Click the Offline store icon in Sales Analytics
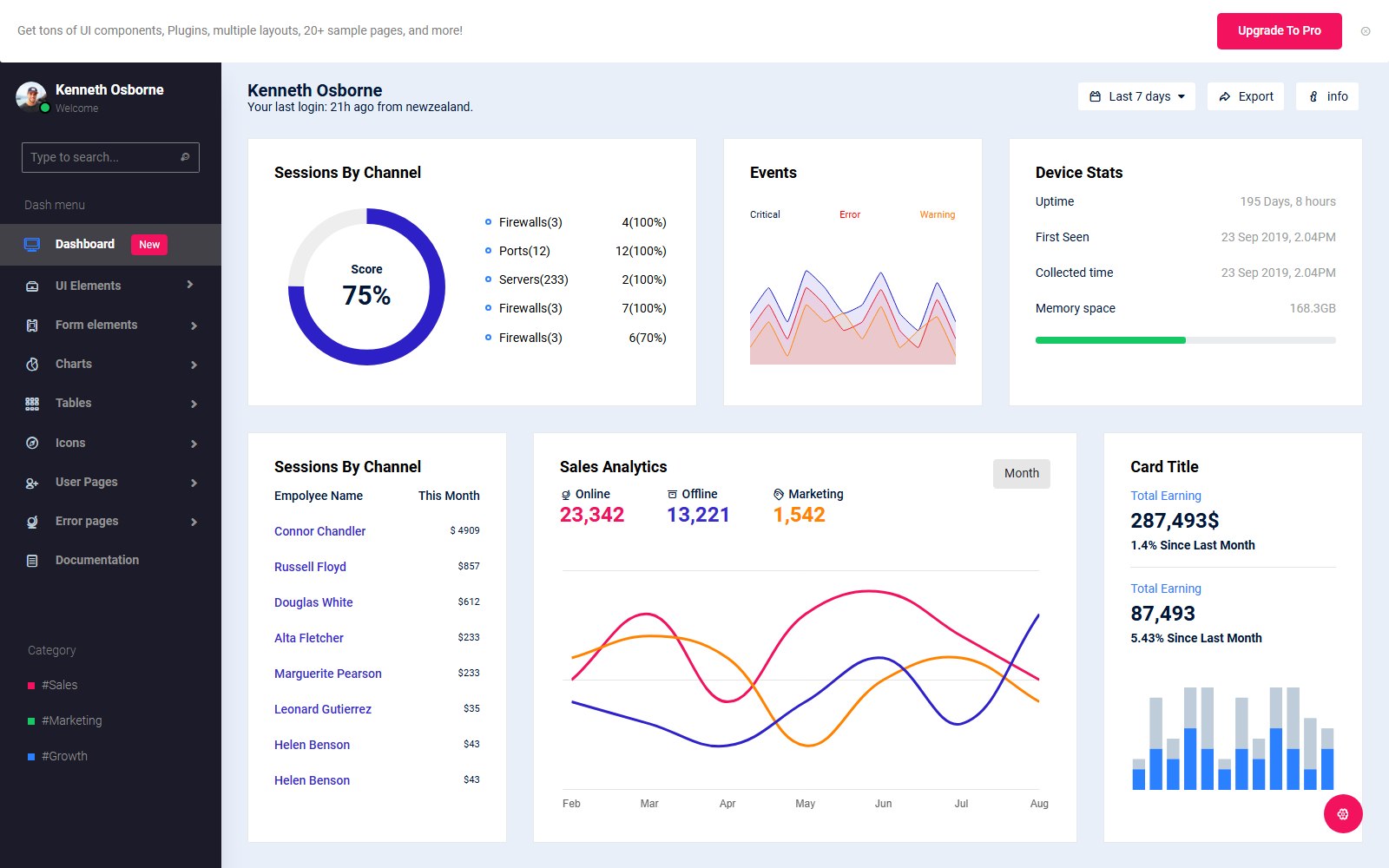Image resolution: width=1389 pixels, height=868 pixels. [672, 494]
